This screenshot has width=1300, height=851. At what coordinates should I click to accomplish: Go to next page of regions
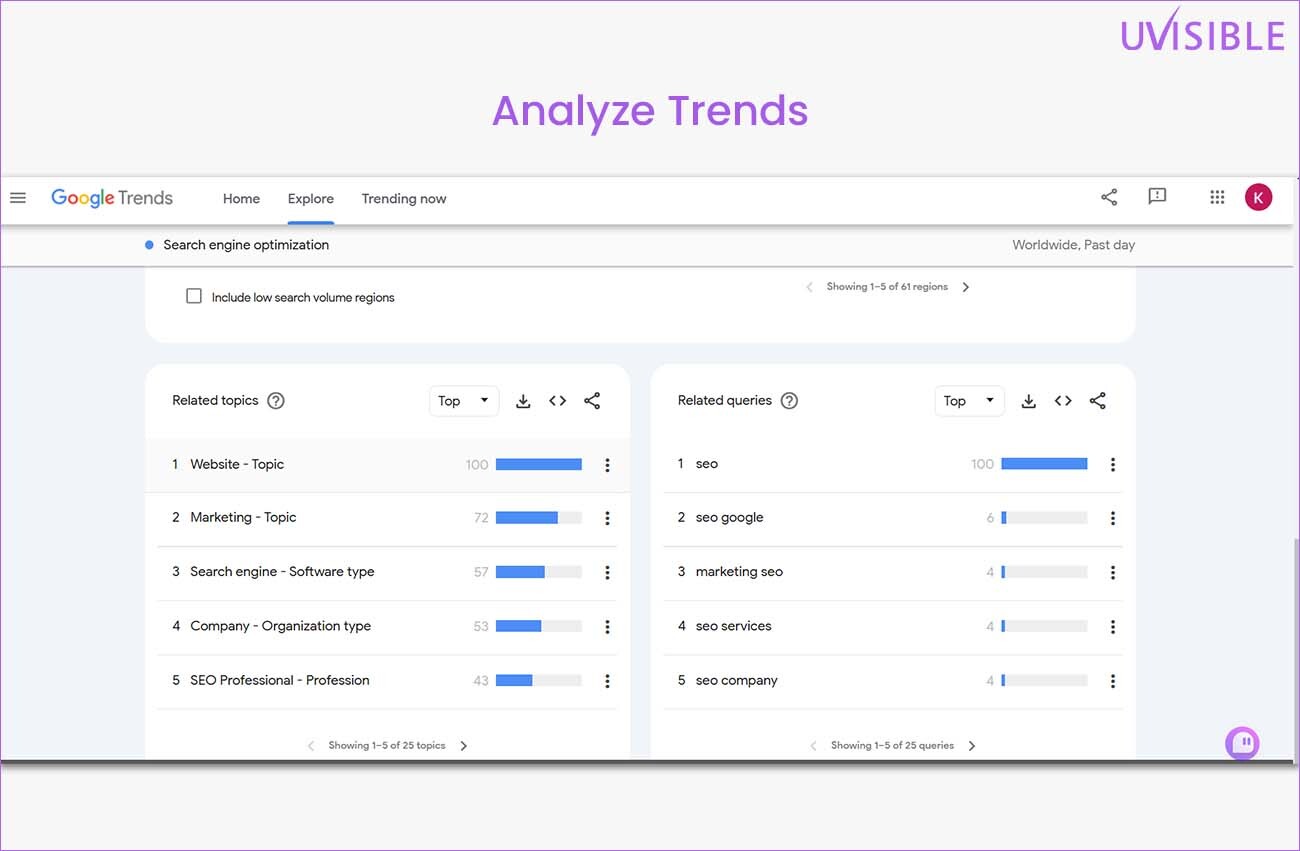click(x=965, y=287)
